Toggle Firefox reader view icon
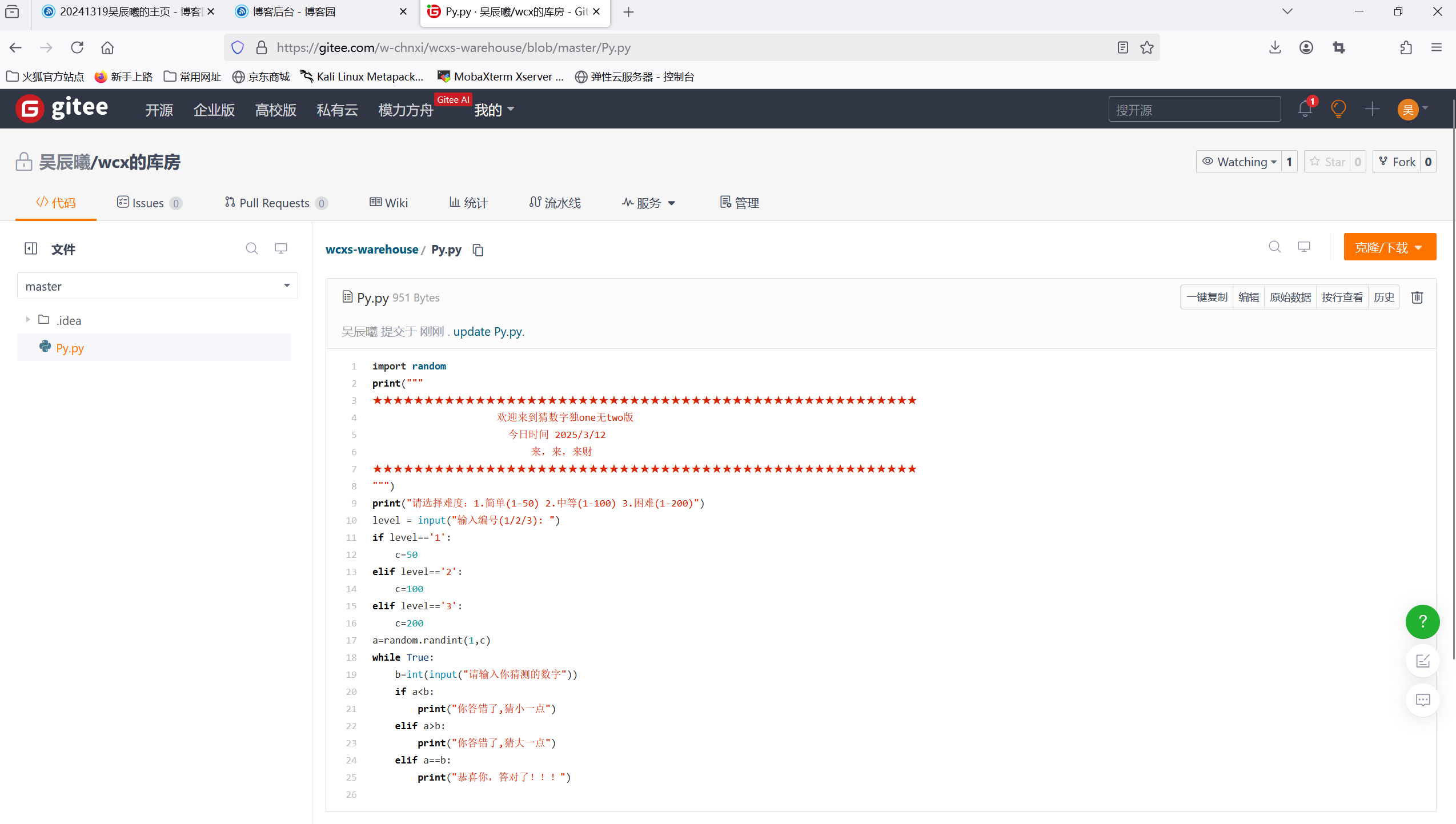The width and height of the screenshot is (1456, 824). point(1122,47)
